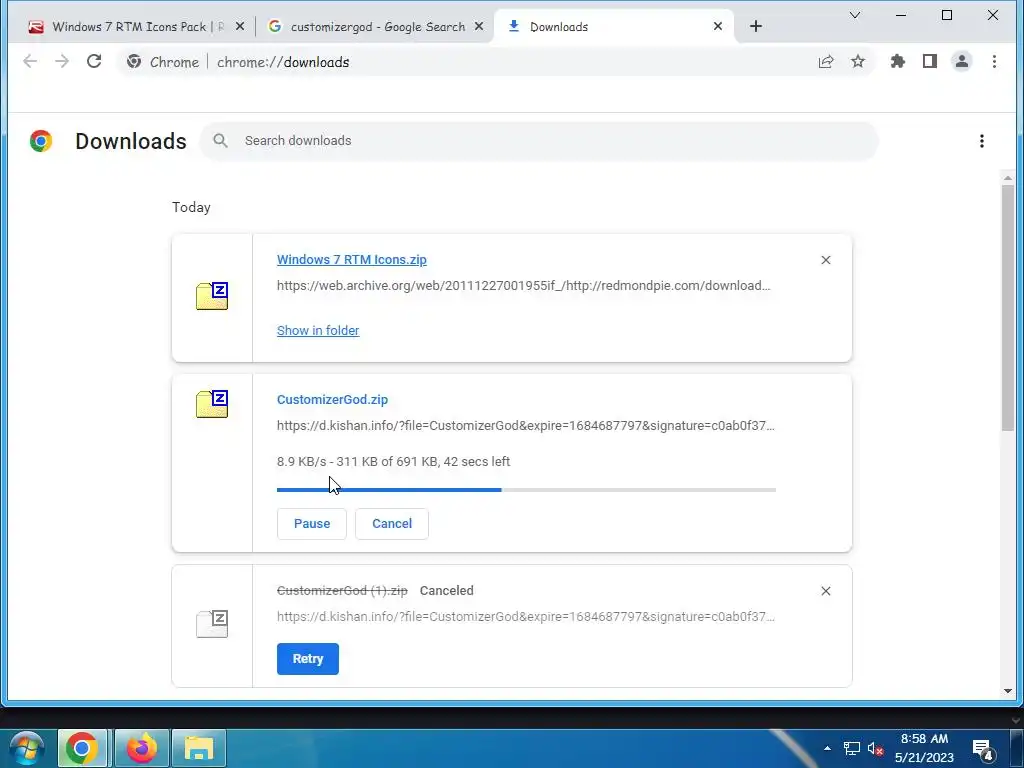Reload the downloads page
The image size is (1024, 768).
coord(94,61)
